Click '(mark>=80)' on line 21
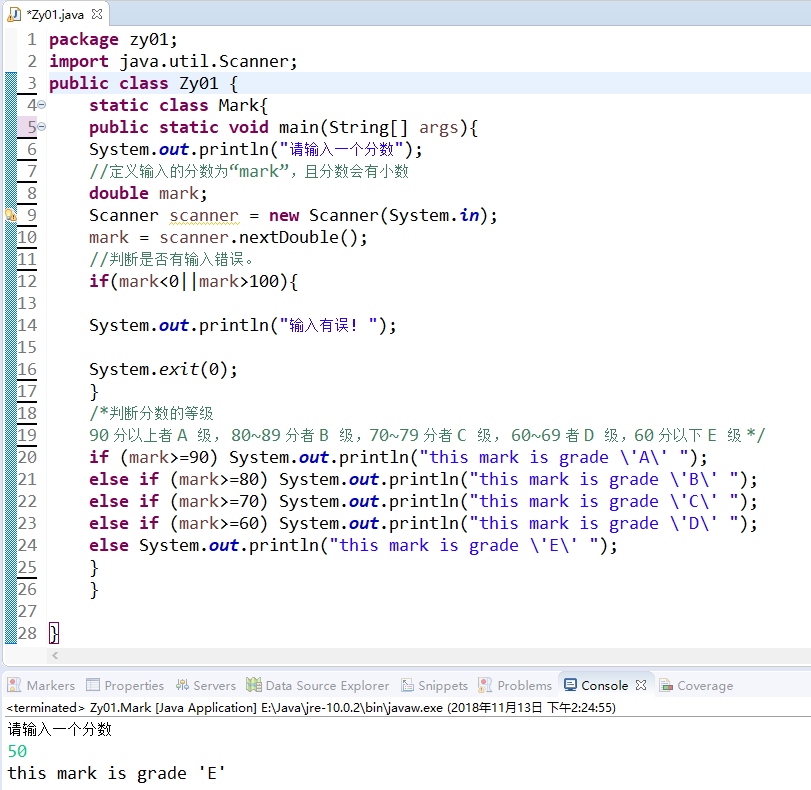The height and width of the screenshot is (790, 811). [219, 479]
